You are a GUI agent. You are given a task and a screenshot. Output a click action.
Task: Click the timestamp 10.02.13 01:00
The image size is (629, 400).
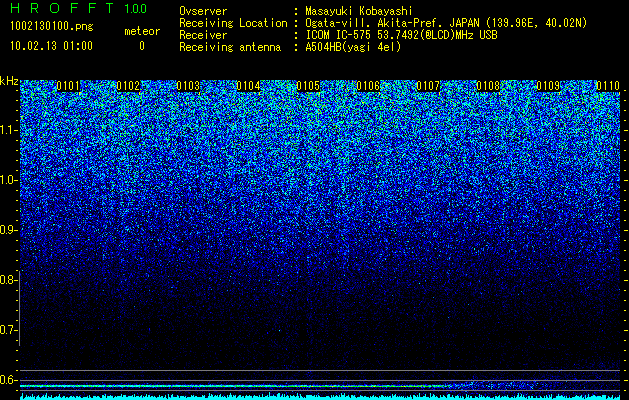point(51,45)
